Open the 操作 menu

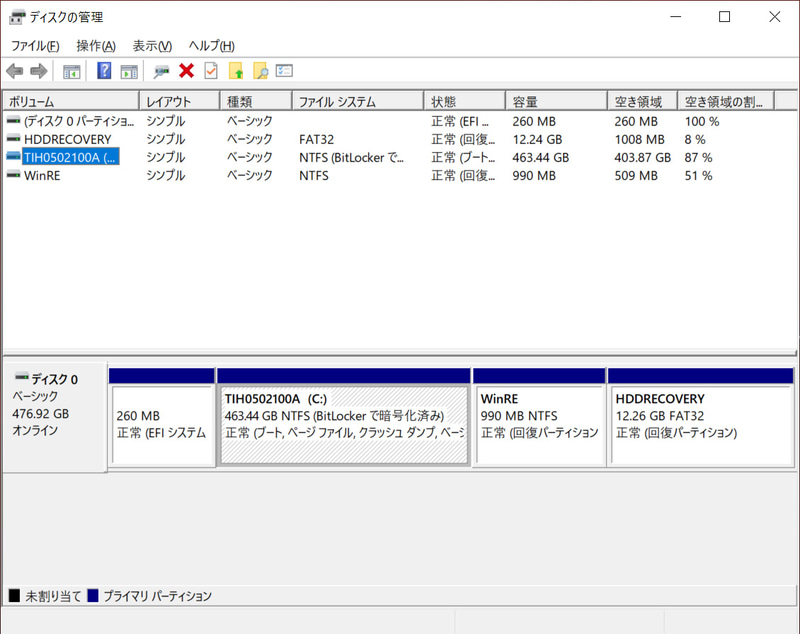[94, 45]
